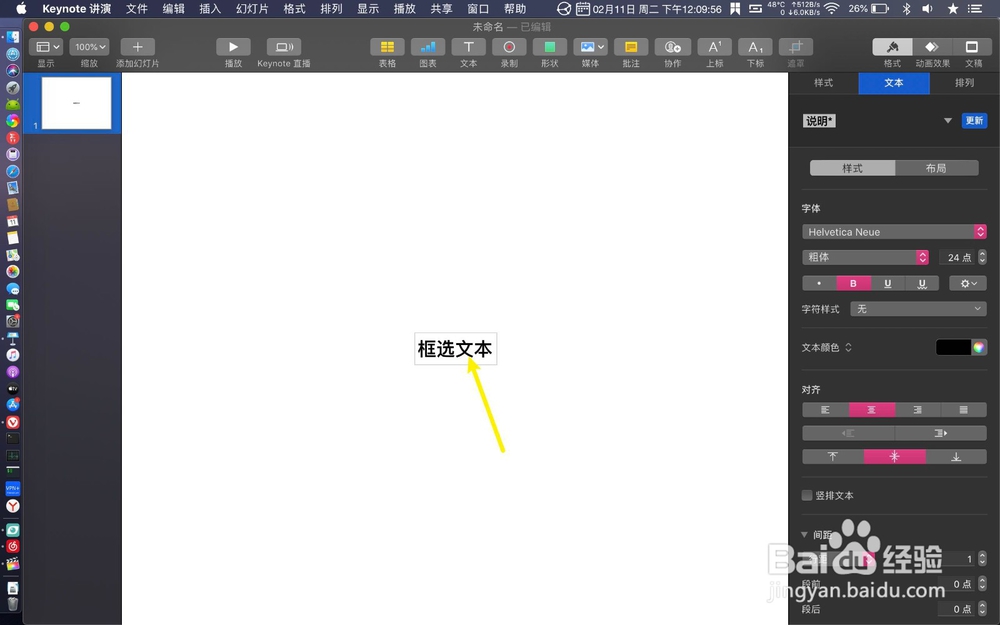Select slide 1 thumbnail in the navigator
Image resolution: width=1000 pixels, height=625 pixels.
coord(75,102)
